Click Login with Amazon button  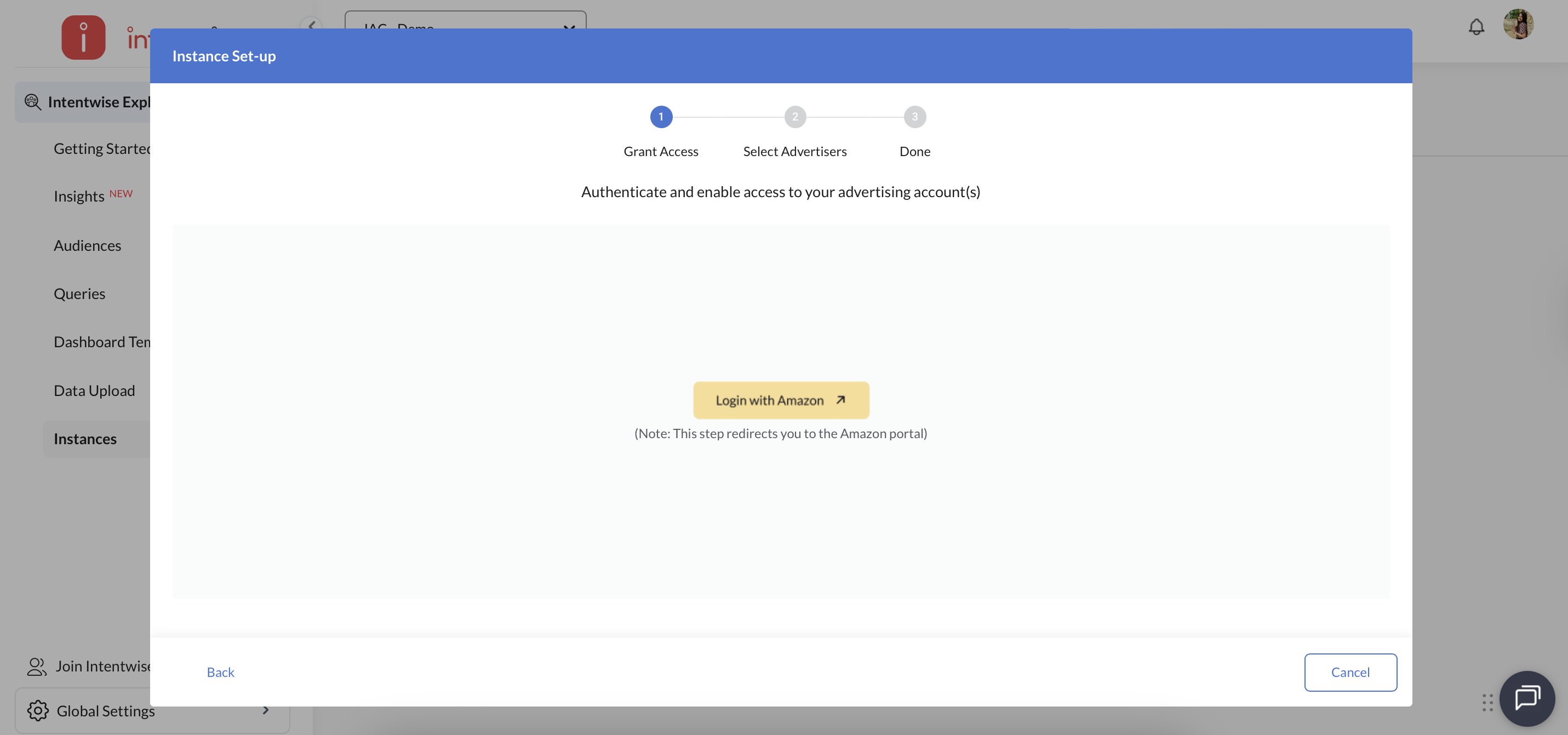(x=781, y=400)
